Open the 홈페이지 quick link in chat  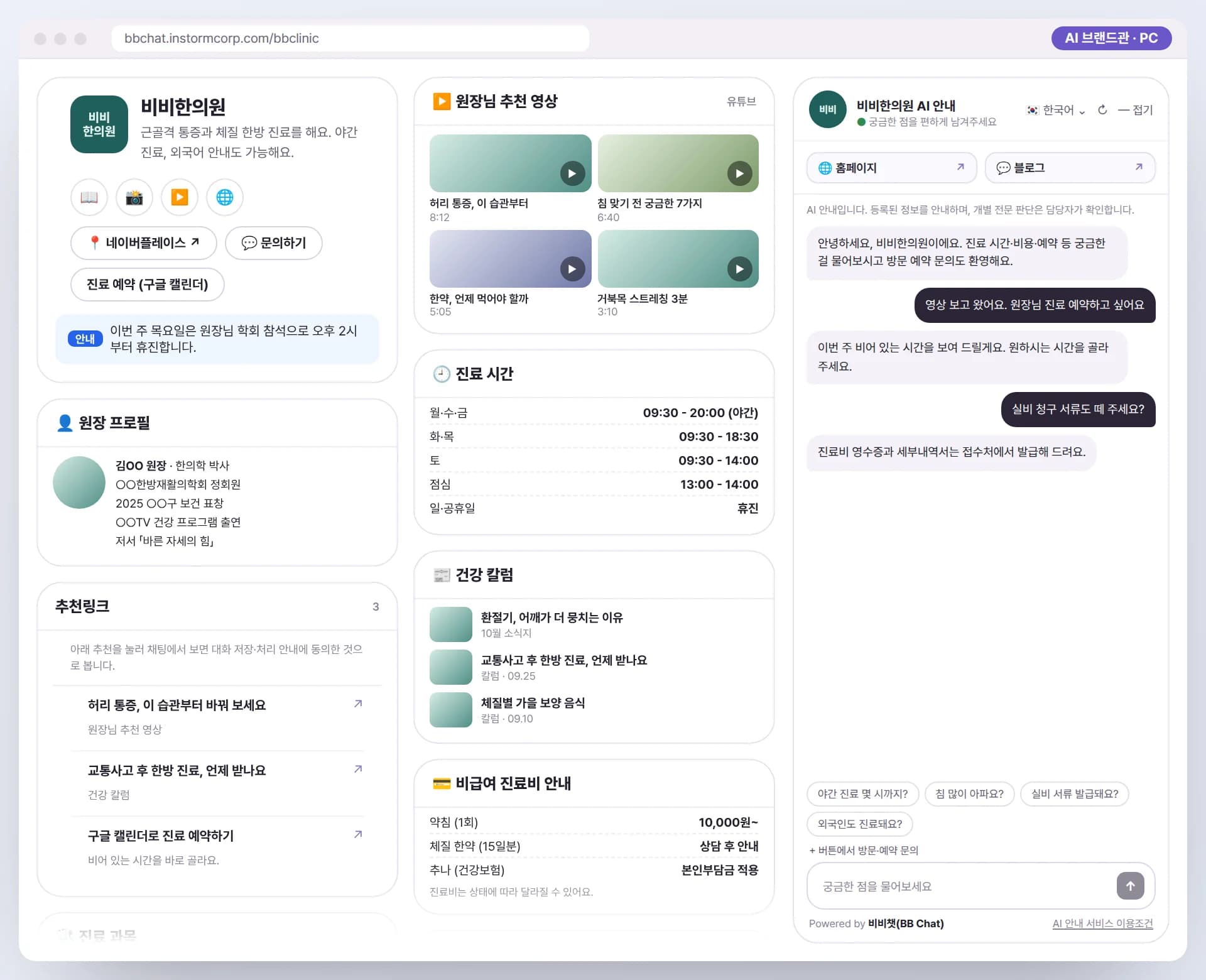[x=891, y=168]
